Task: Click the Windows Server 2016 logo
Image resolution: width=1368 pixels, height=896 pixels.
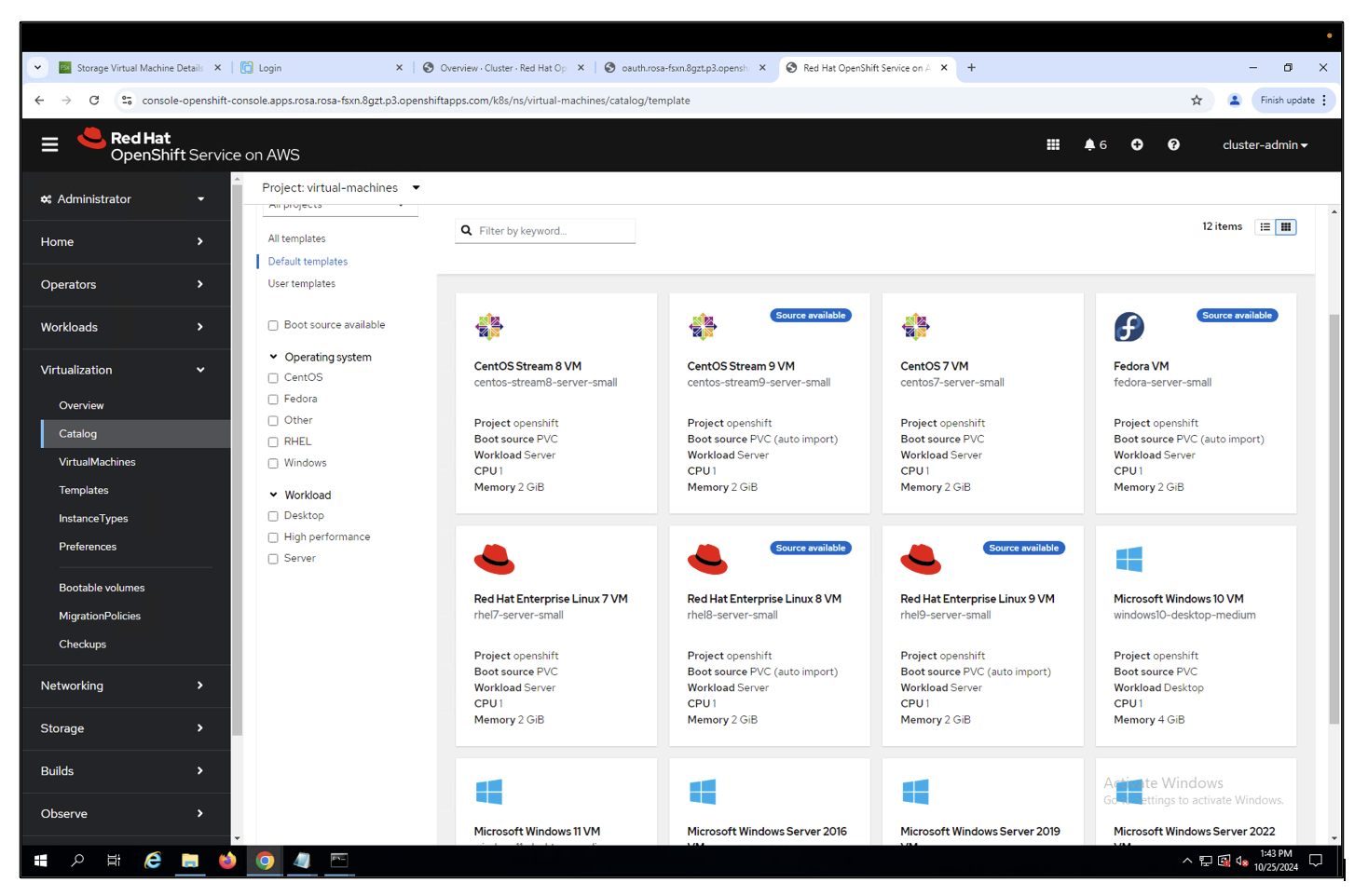Action: click(x=703, y=792)
